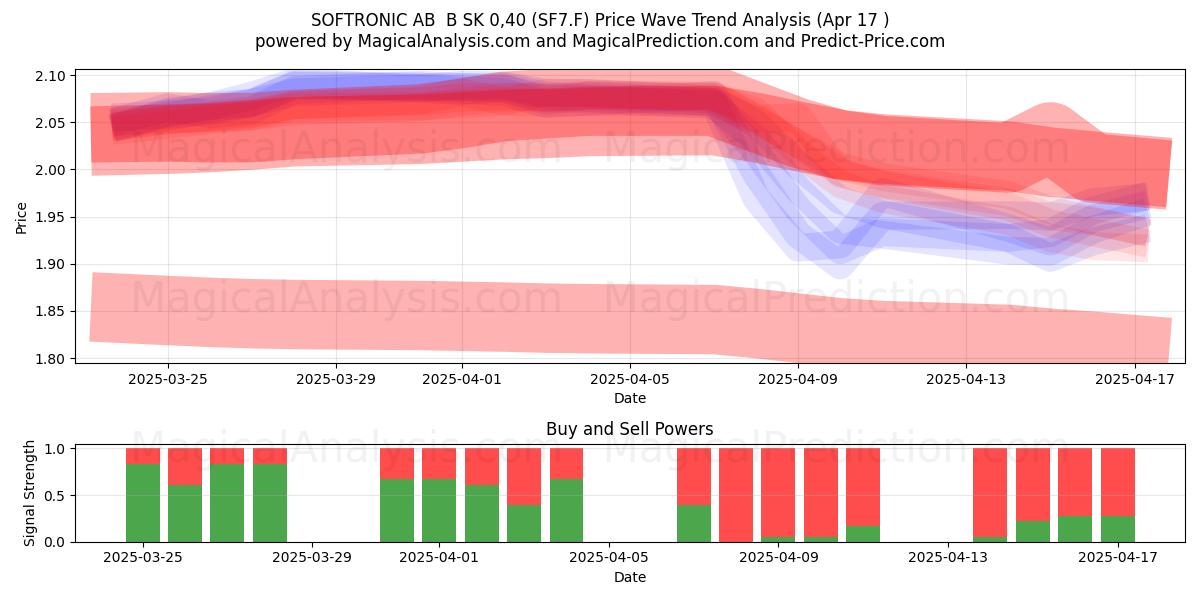The image size is (1200, 600).
Task: Click the 2025-04-17 tick on the Buy and Sell Powers chart
Action: (1117, 558)
